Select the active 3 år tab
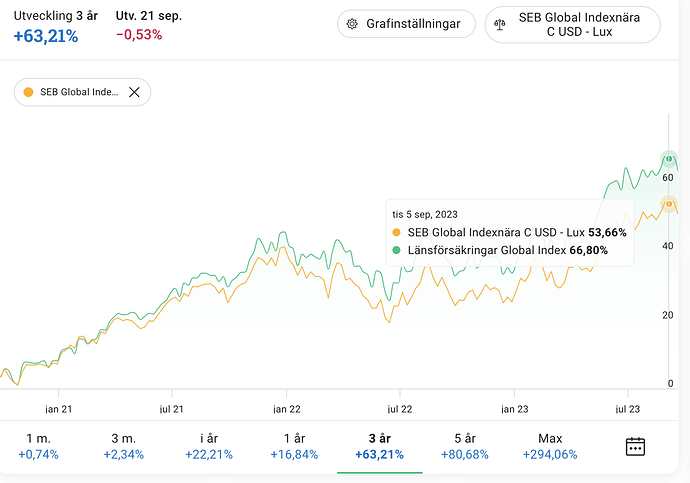 pyautogui.click(x=379, y=446)
